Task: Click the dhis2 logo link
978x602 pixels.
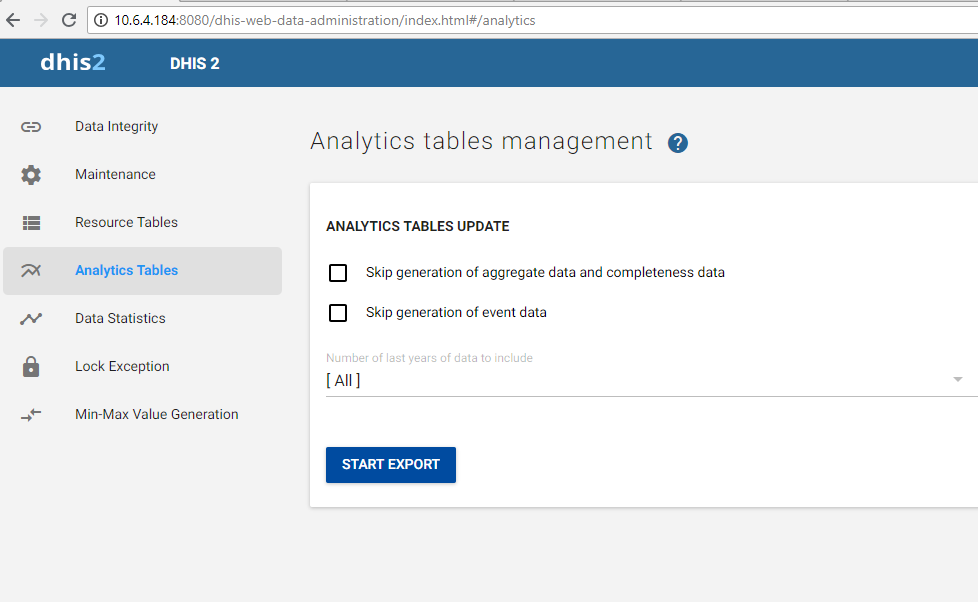Action: (72, 63)
